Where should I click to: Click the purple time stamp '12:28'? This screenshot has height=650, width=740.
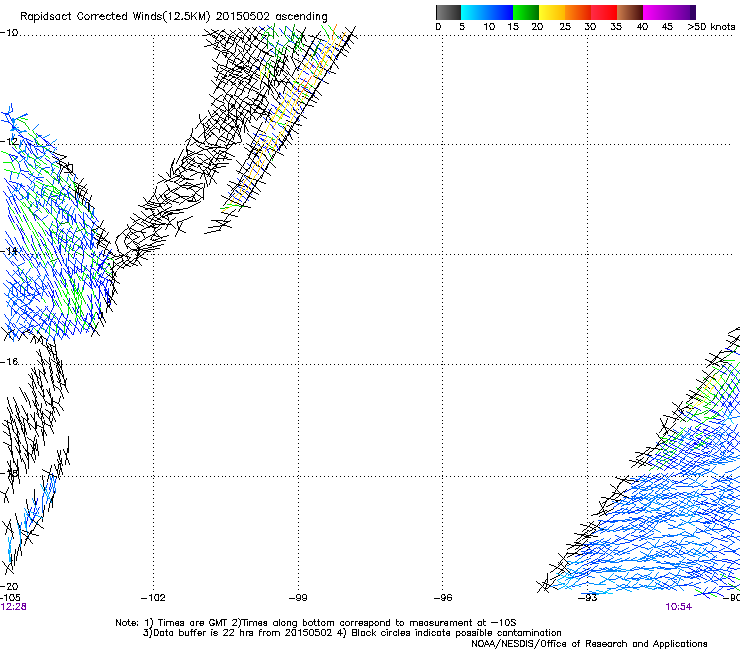[x=13, y=607]
